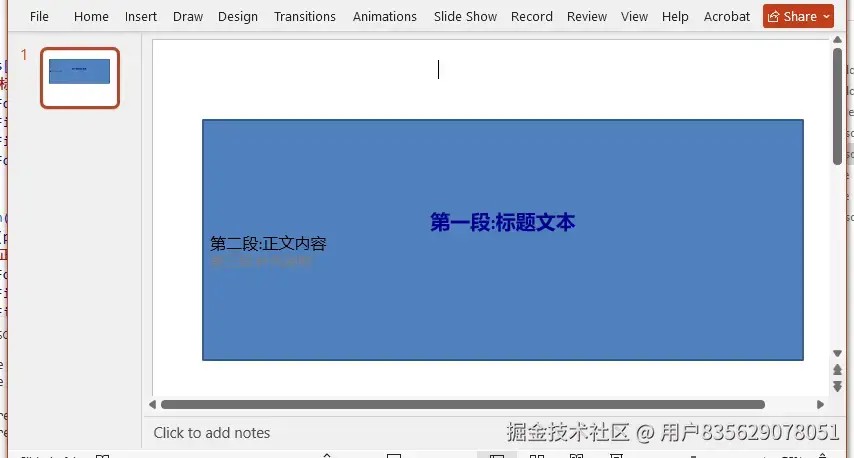Viewport: 854px width, 458px height.
Task: Open the Slide Show tab
Action: click(465, 16)
